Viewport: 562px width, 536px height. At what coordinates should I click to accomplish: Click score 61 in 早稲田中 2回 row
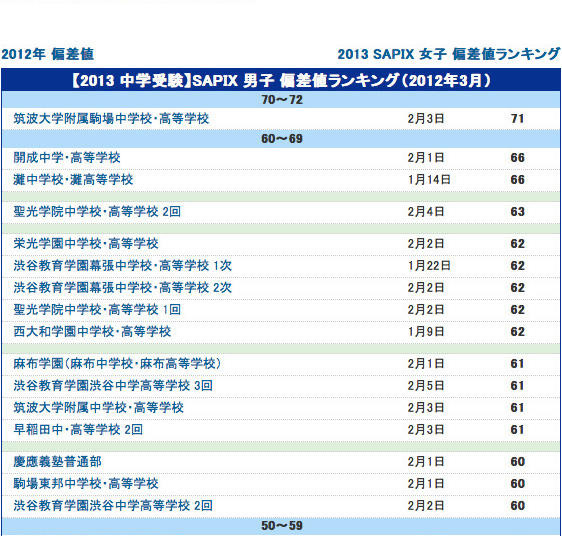click(x=518, y=430)
